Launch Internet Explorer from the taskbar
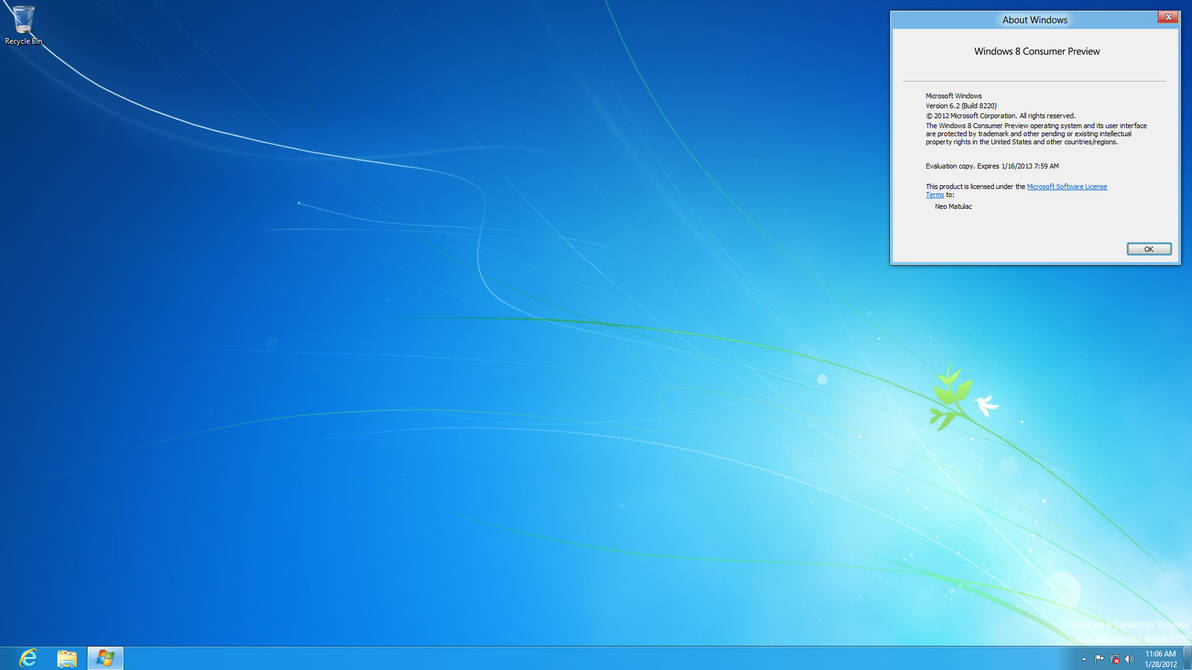The image size is (1192, 670). tap(27, 658)
